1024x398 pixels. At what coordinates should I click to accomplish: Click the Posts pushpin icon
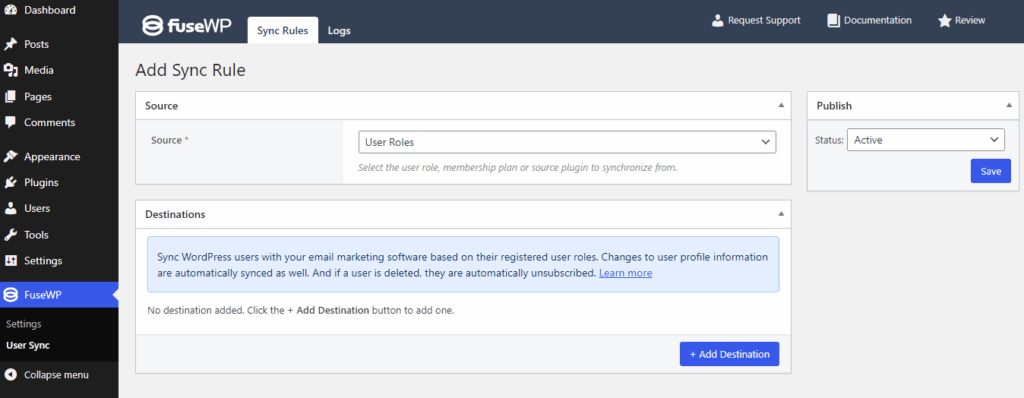point(10,44)
